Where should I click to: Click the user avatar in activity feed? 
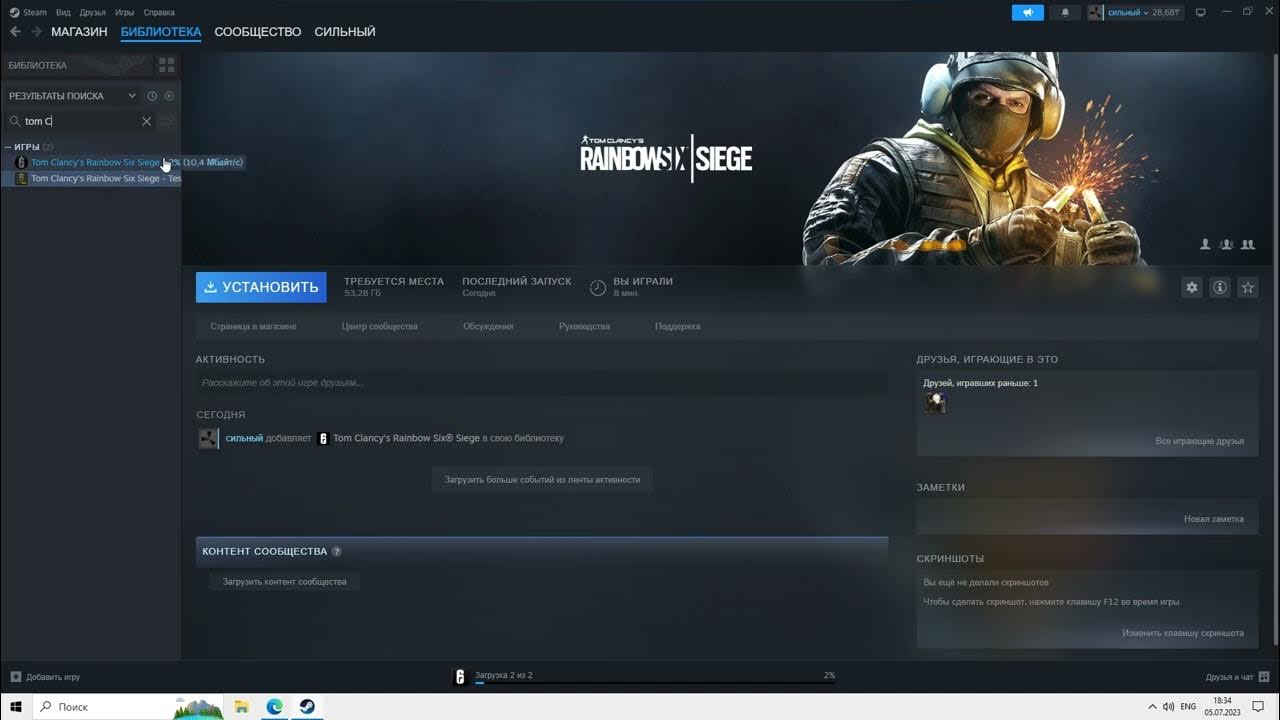208,438
